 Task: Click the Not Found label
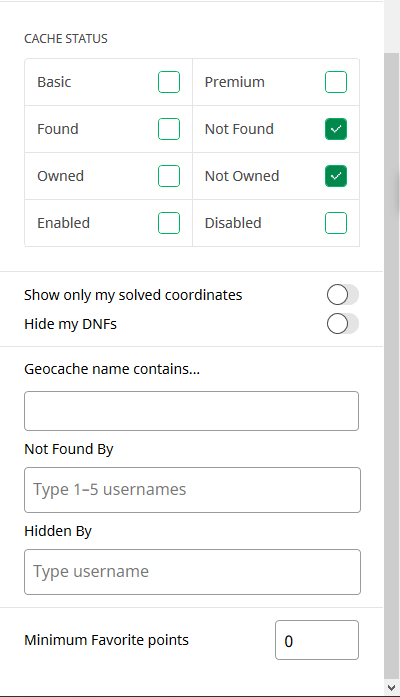click(x=239, y=129)
